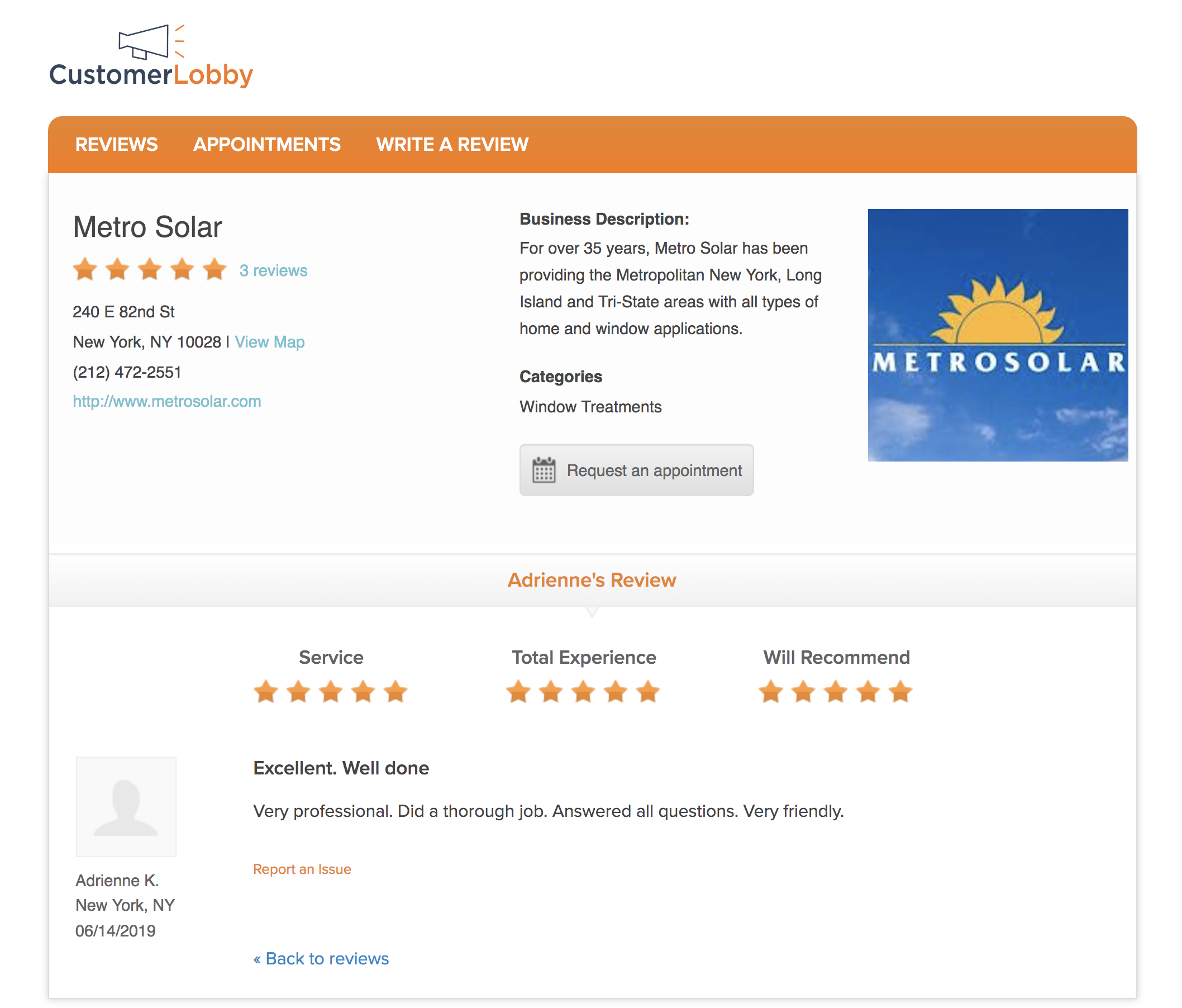Open Adrienne's Review section header
This screenshot has height=1008, width=1182.
[x=592, y=580]
